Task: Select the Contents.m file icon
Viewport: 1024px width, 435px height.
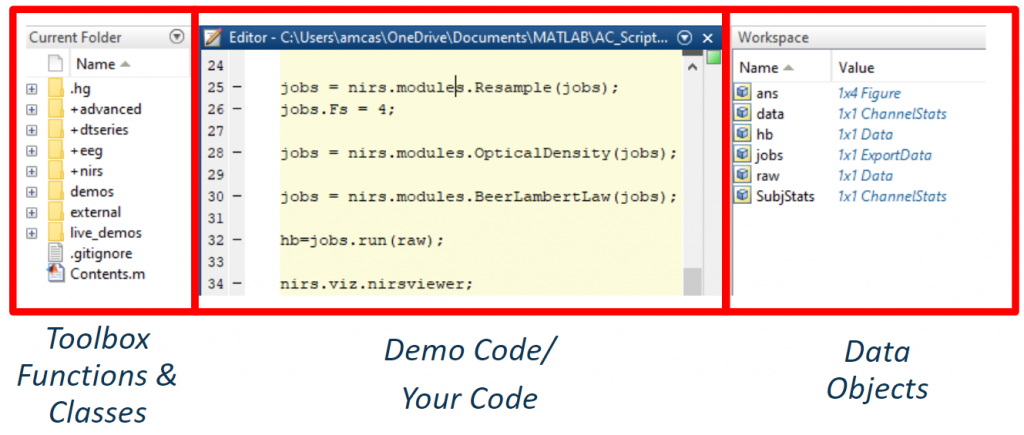Action: 56,274
